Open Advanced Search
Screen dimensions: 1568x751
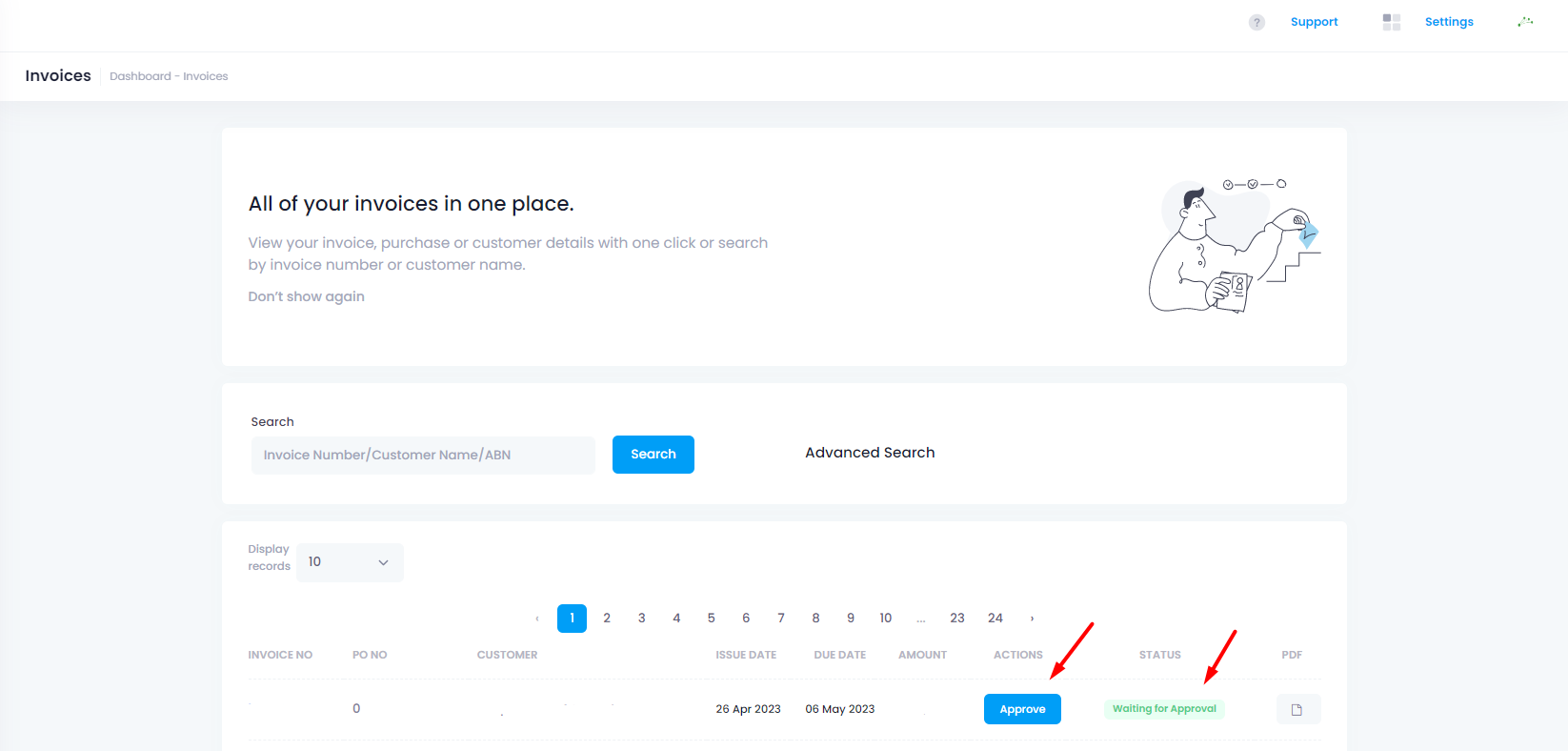tap(870, 453)
